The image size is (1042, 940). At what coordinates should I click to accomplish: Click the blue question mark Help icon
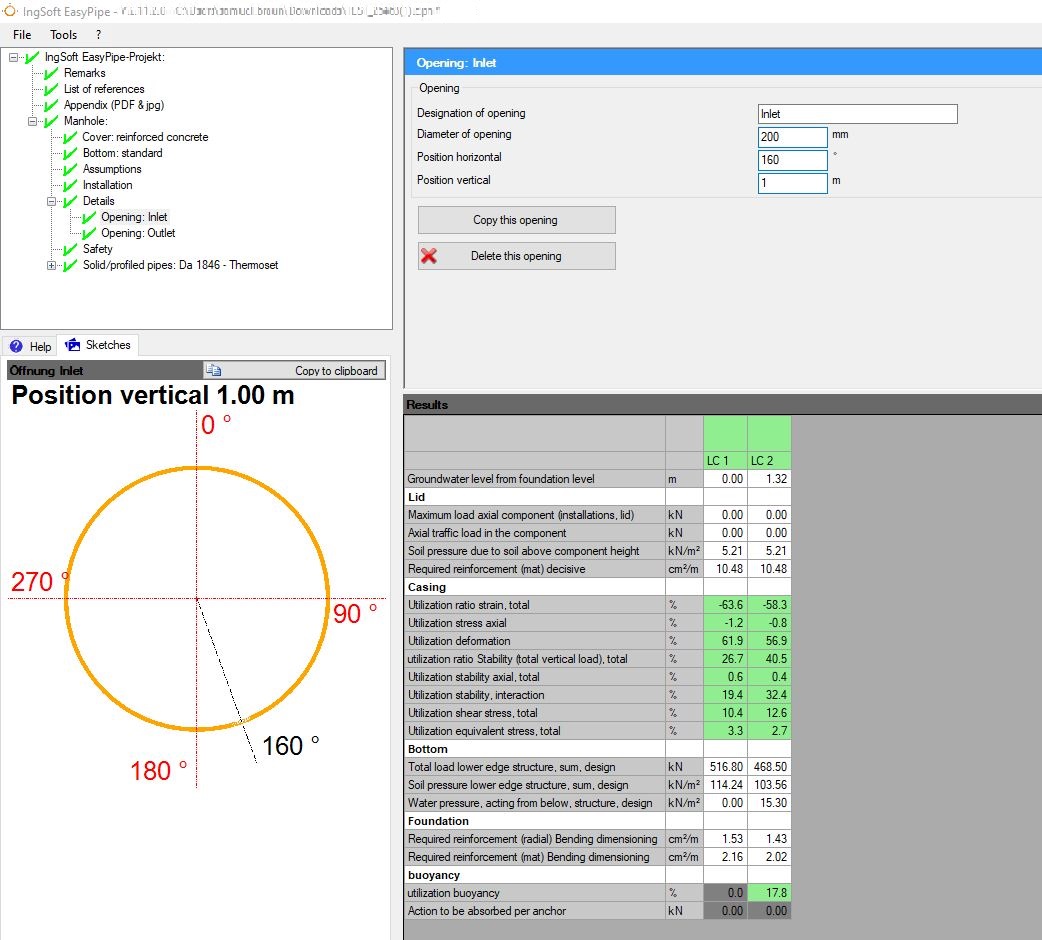16,346
